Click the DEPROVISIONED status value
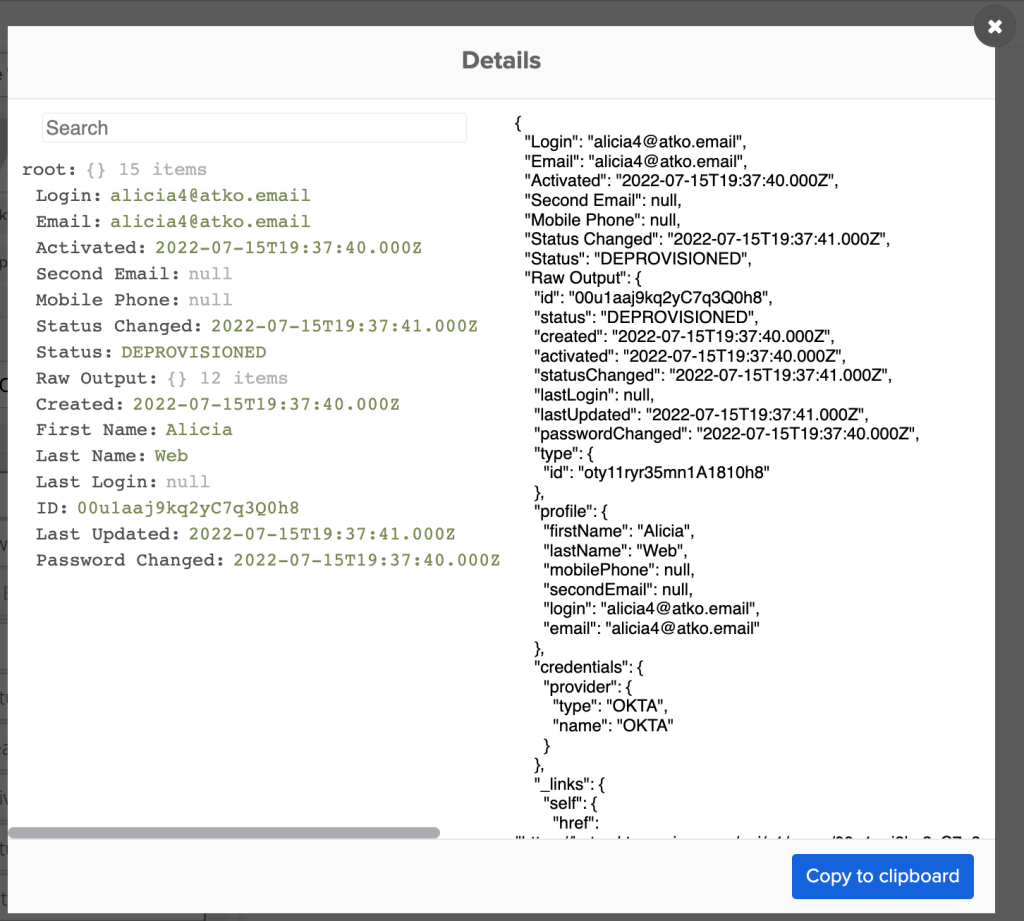 pyautogui.click(x=193, y=352)
